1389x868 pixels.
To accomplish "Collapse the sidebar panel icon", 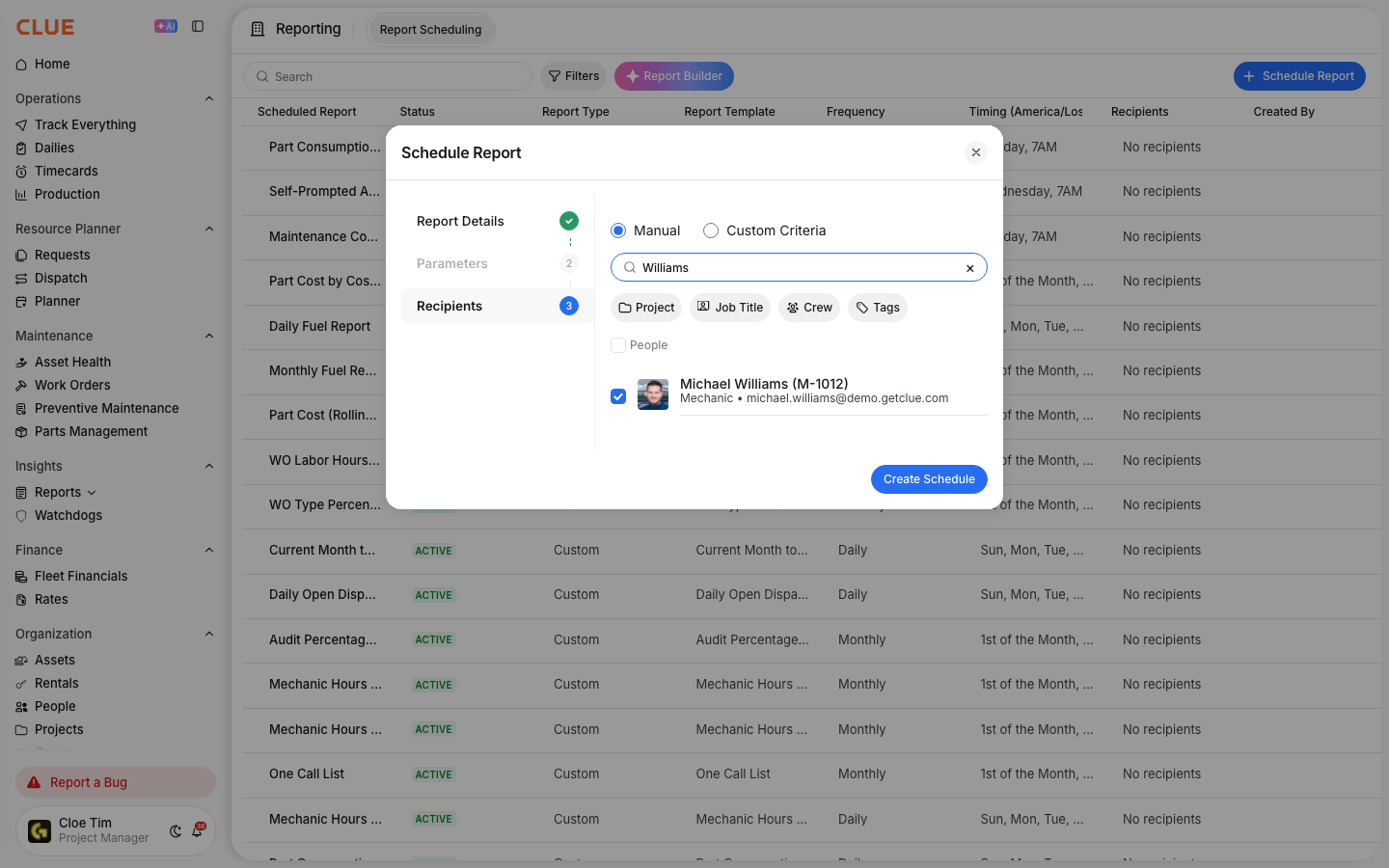I will click(198, 26).
